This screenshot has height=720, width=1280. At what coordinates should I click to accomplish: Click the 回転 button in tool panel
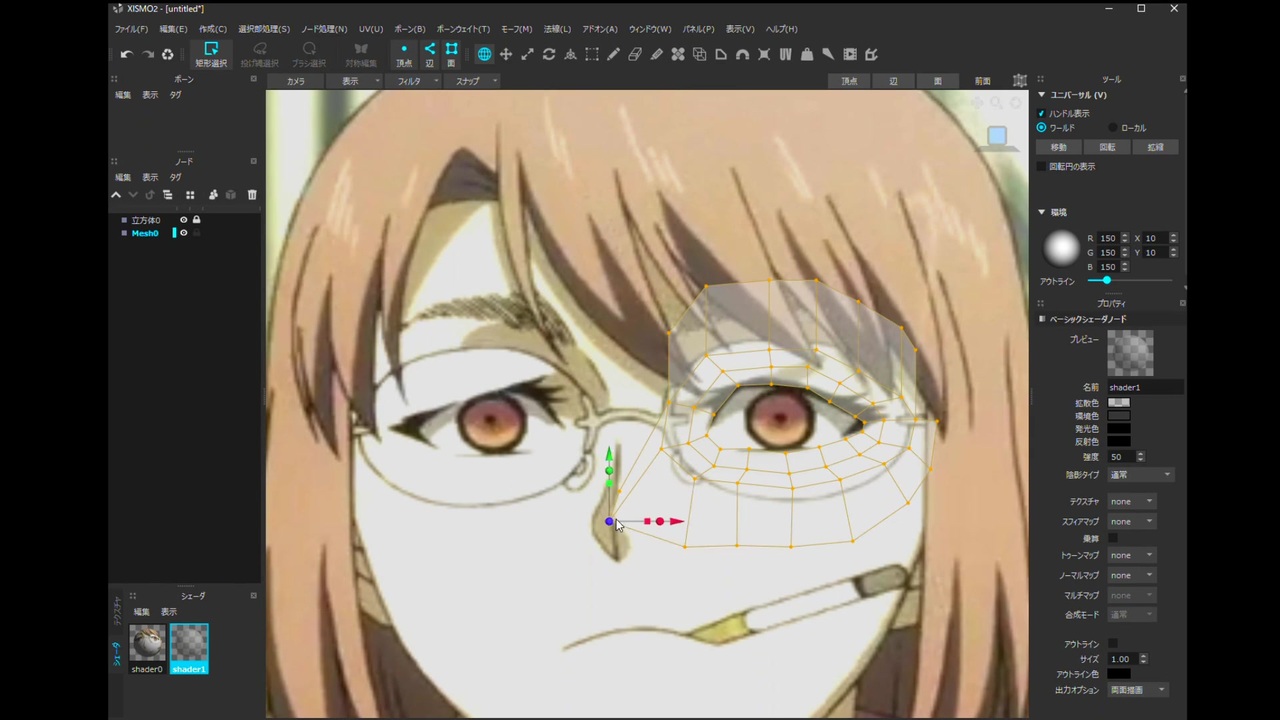1107,147
